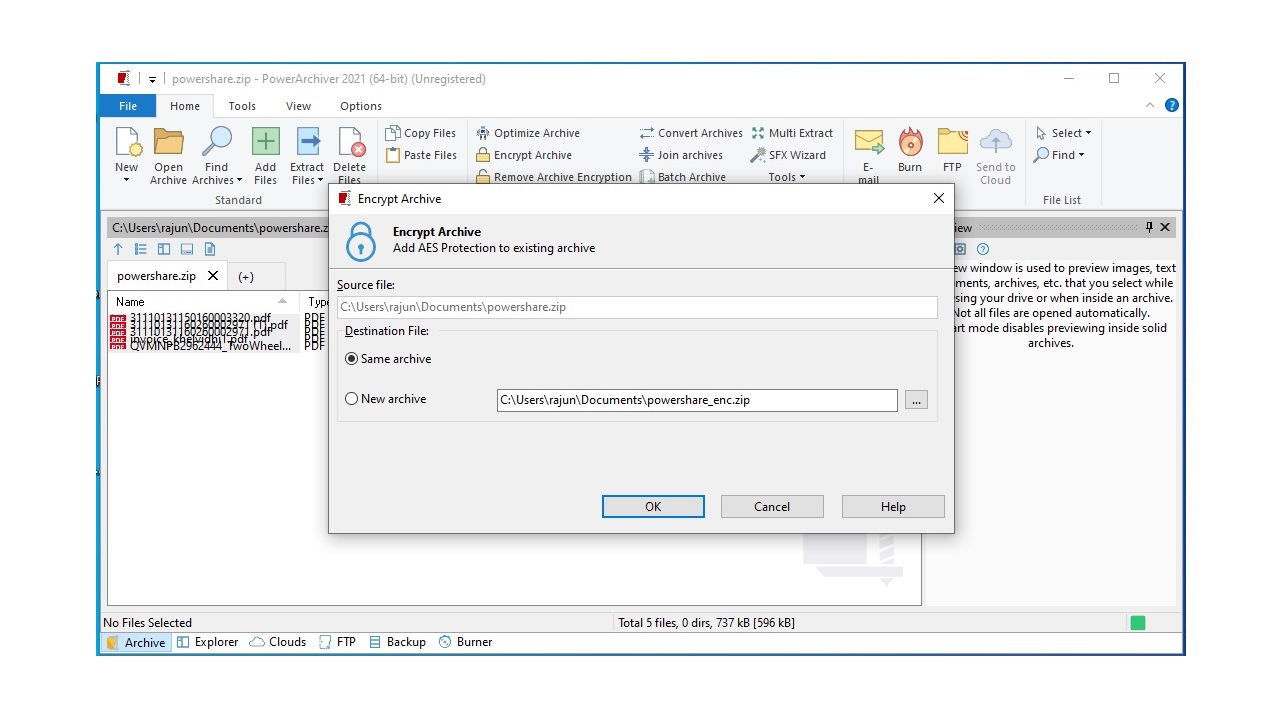Switch to the Options ribbon tab
Viewport: 1280px width, 720px height.
361,106
